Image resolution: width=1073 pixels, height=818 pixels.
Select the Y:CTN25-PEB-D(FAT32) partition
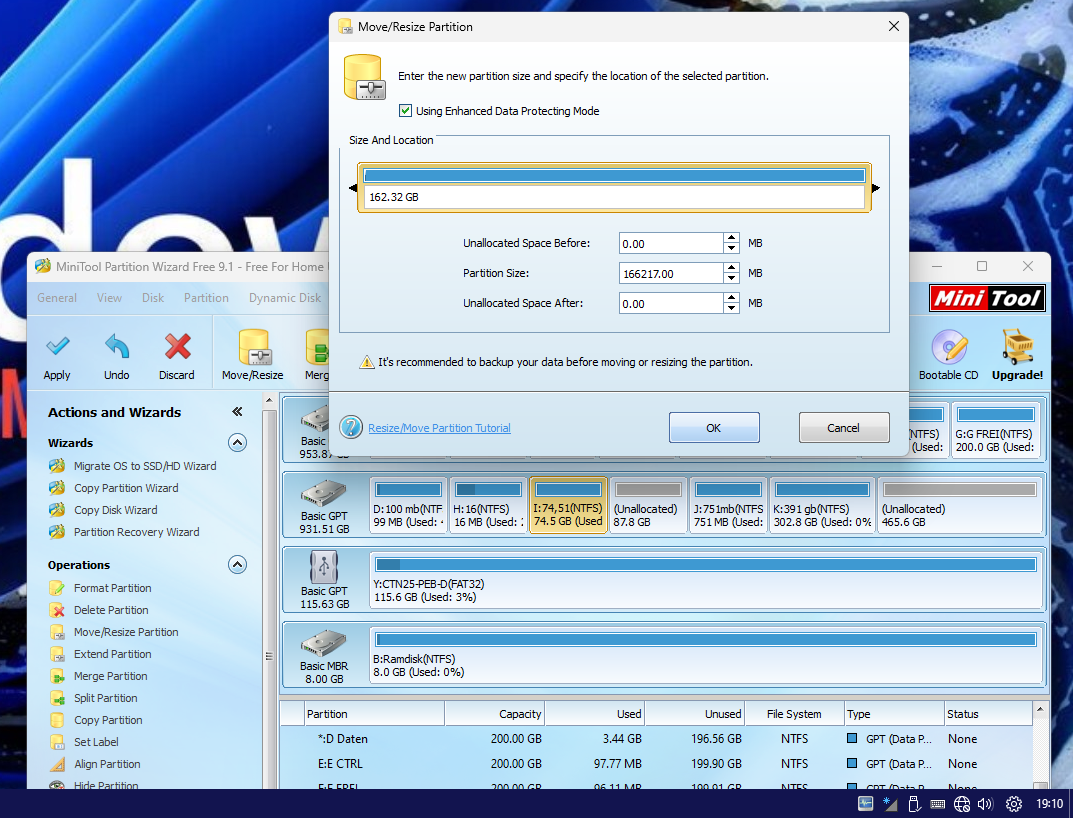pos(705,580)
